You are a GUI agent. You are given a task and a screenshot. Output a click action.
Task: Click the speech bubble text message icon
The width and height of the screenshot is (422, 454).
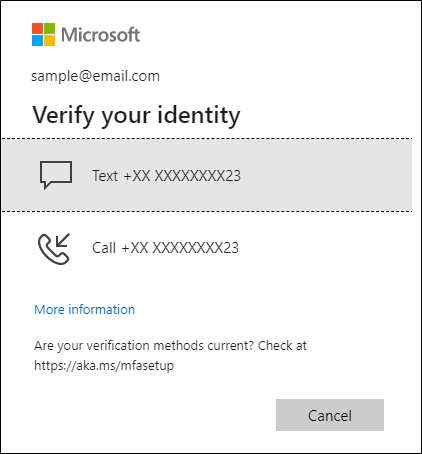[56, 175]
